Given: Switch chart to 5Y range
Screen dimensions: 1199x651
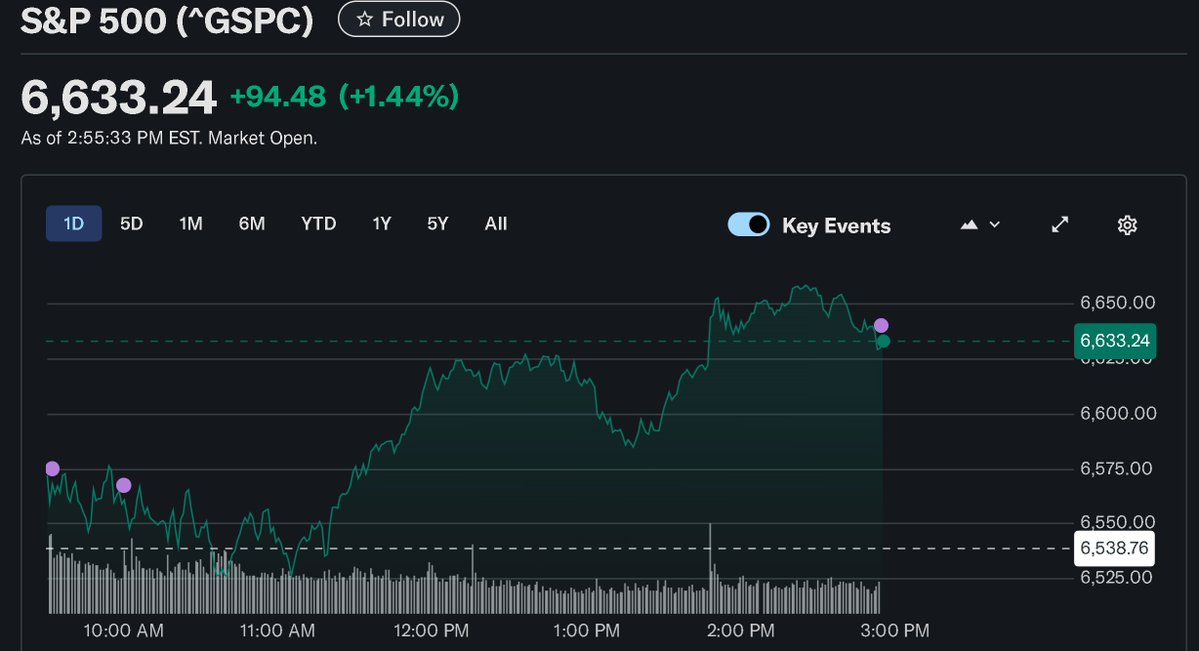Looking at the screenshot, I should [437, 223].
